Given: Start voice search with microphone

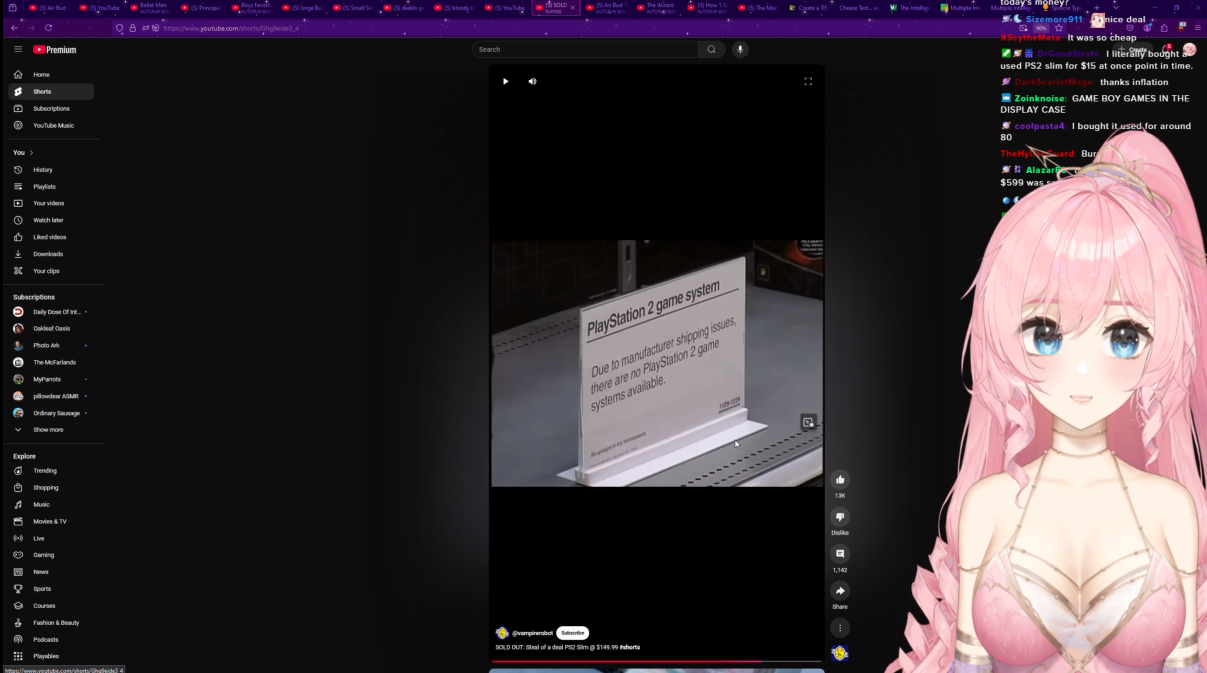Looking at the screenshot, I should (x=740, y=49).
